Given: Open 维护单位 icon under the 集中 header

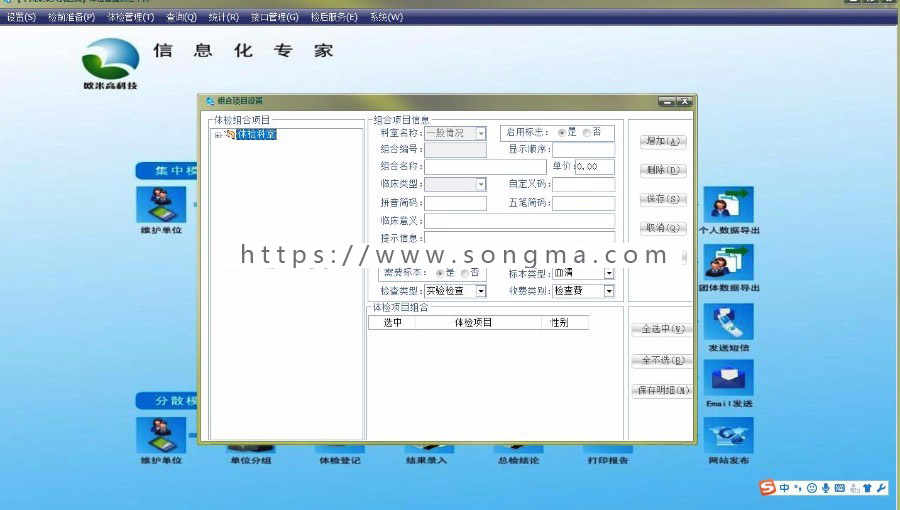Looking at the screenshot, I should coord(161,204).
